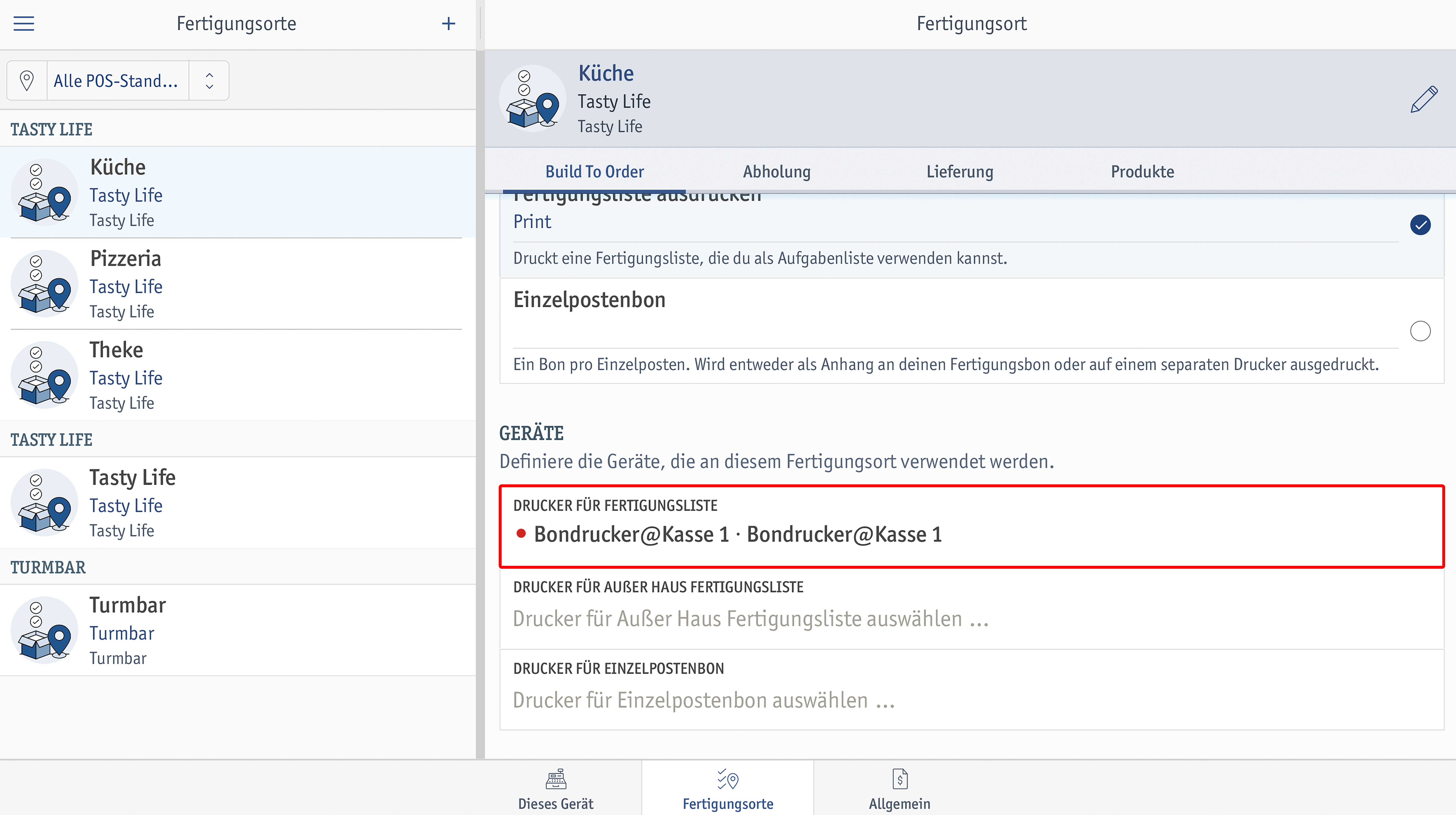
Task: Switch to the Abholung tab
Action: pos(777,171)
